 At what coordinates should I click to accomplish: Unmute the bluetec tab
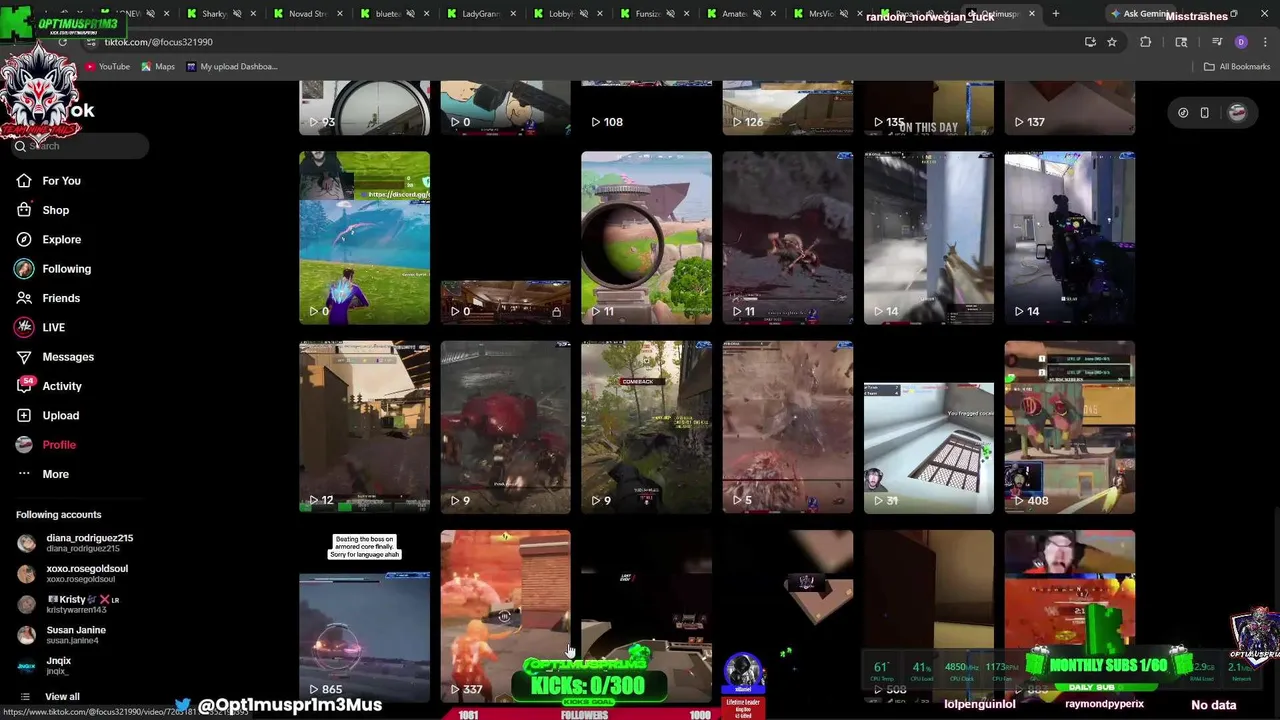tap(410, 14)
